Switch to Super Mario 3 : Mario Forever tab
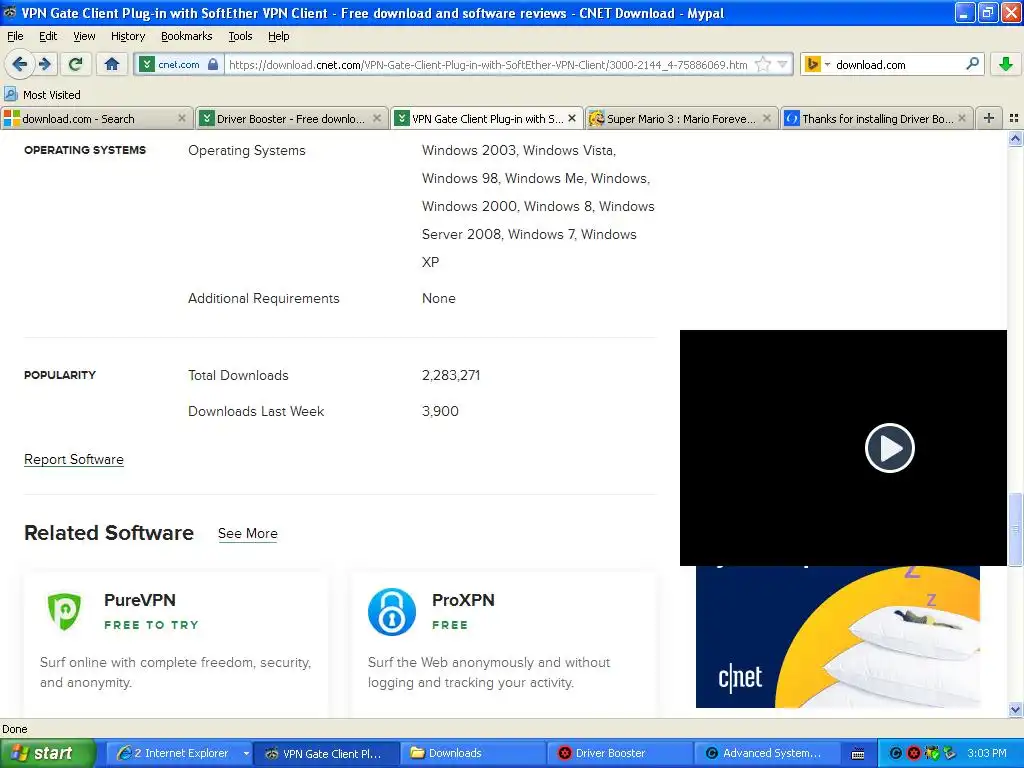Viewport: 1024px width, 768px height. click(x=681, y=118)
